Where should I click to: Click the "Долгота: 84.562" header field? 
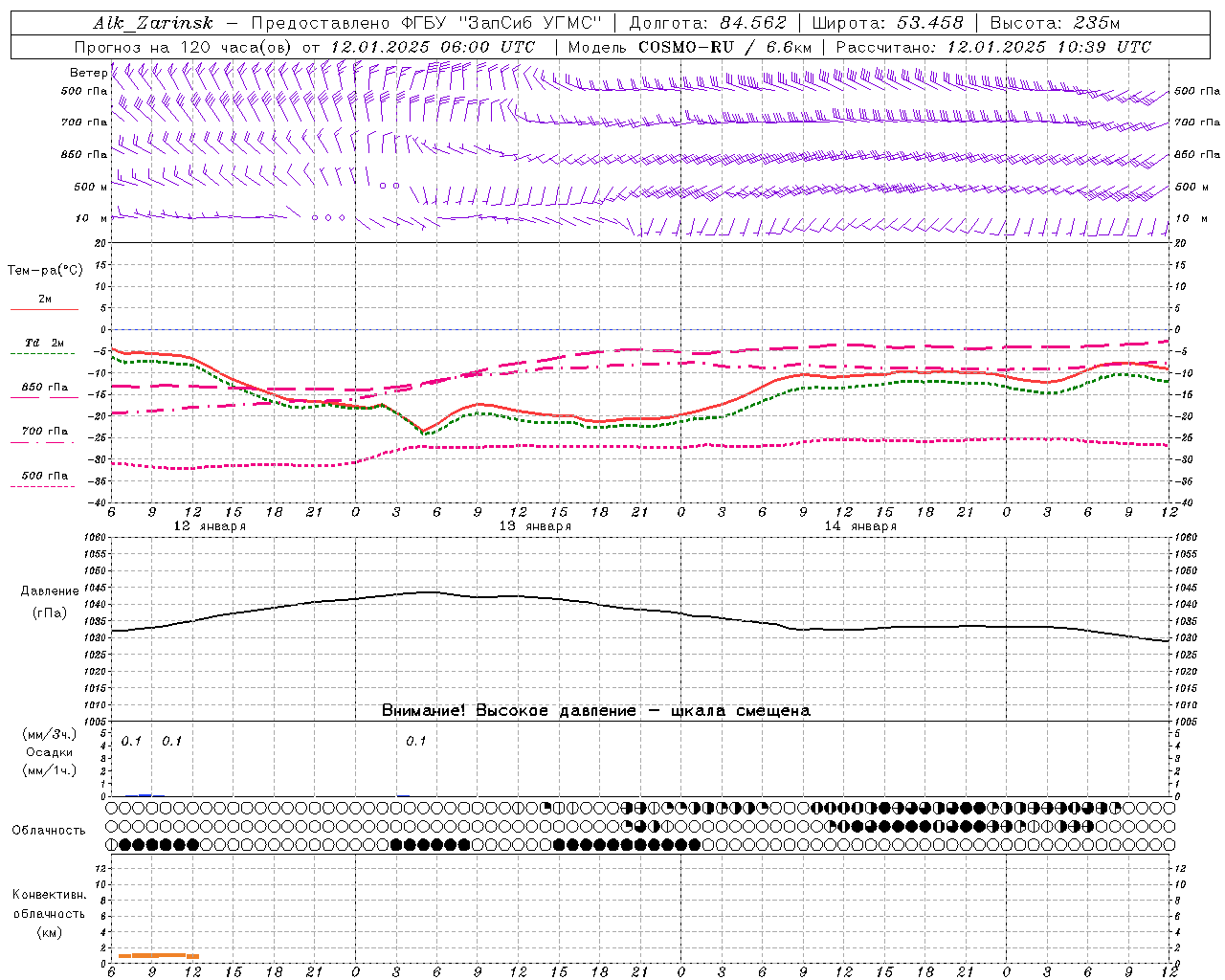click(x=707, y=23)
